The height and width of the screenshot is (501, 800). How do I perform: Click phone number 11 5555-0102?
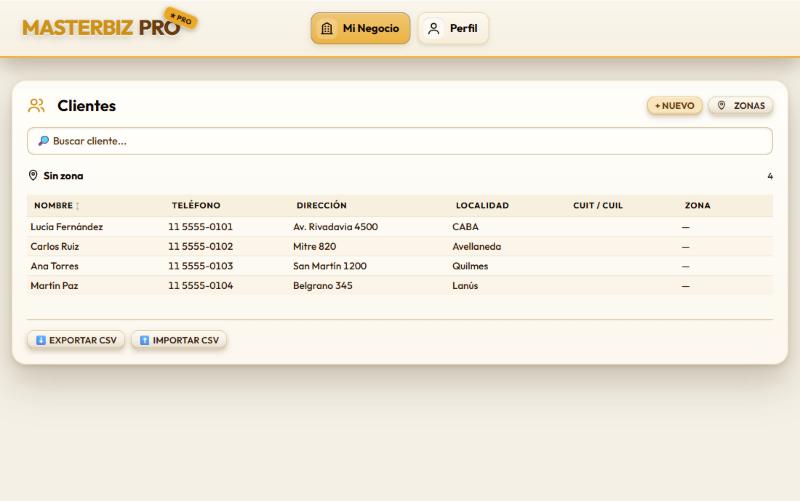(x=201, y=246)
